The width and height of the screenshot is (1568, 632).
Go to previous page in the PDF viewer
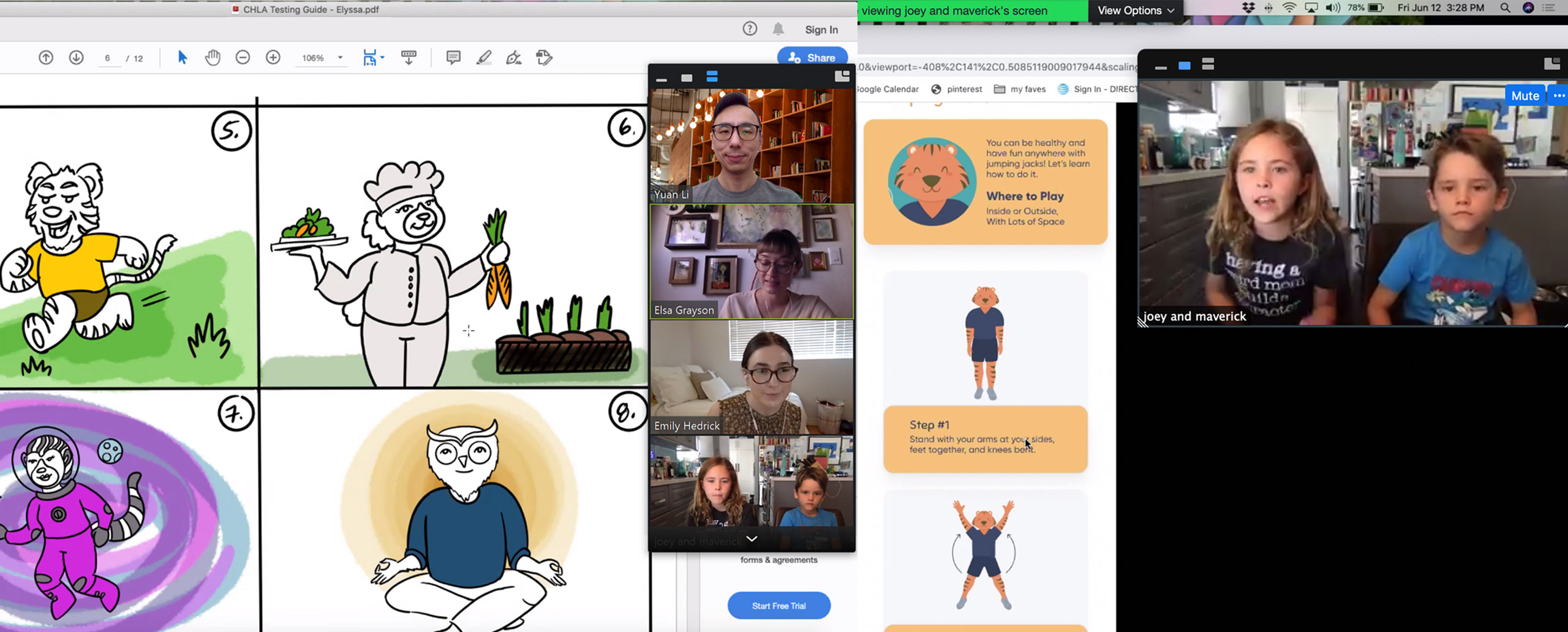(46, 58)
